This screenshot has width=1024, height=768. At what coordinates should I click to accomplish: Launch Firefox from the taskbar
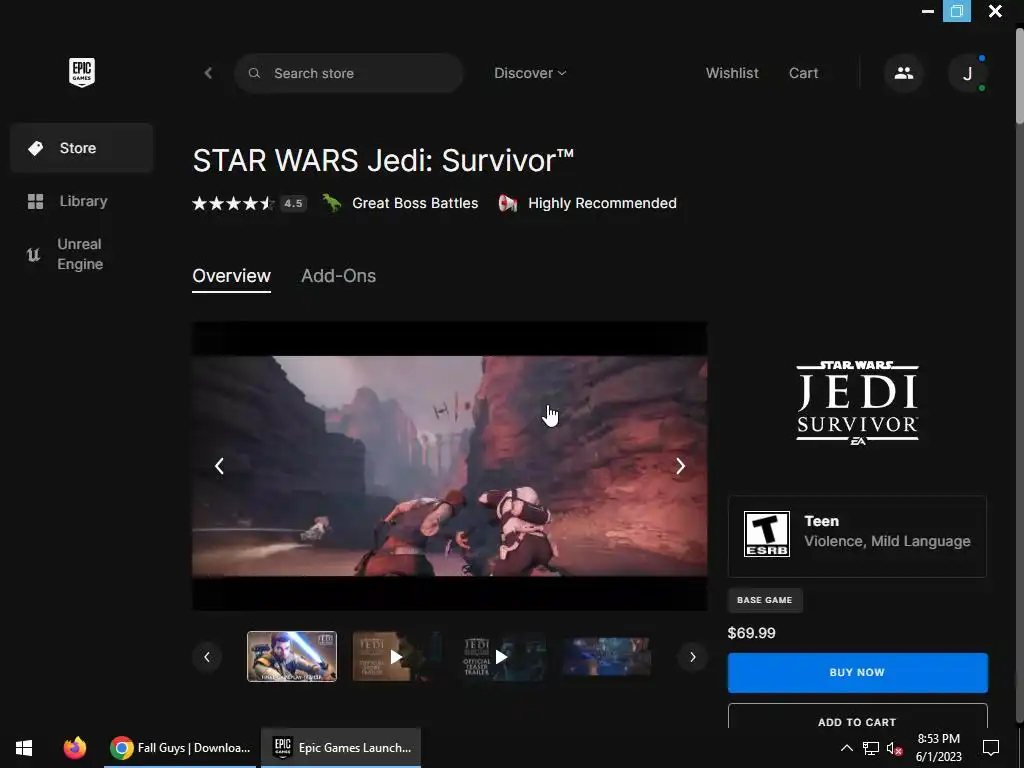pos(74,748)
